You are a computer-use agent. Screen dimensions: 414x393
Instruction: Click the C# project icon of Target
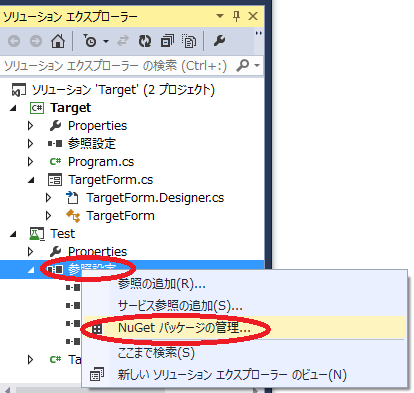click(37, 108)
